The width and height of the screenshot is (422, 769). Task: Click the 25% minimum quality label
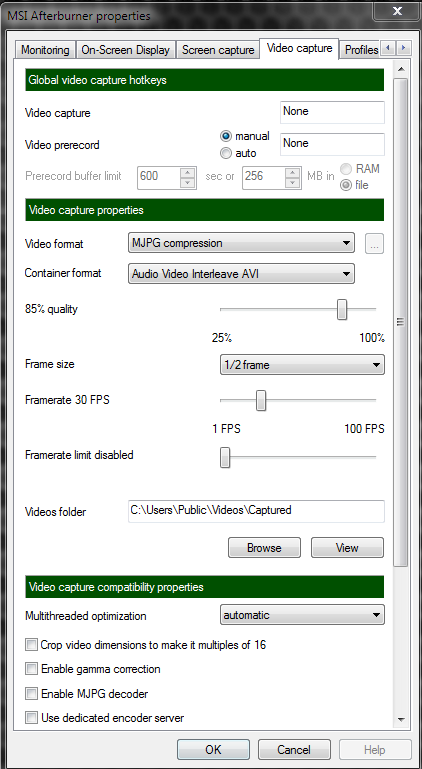(222, 338)
